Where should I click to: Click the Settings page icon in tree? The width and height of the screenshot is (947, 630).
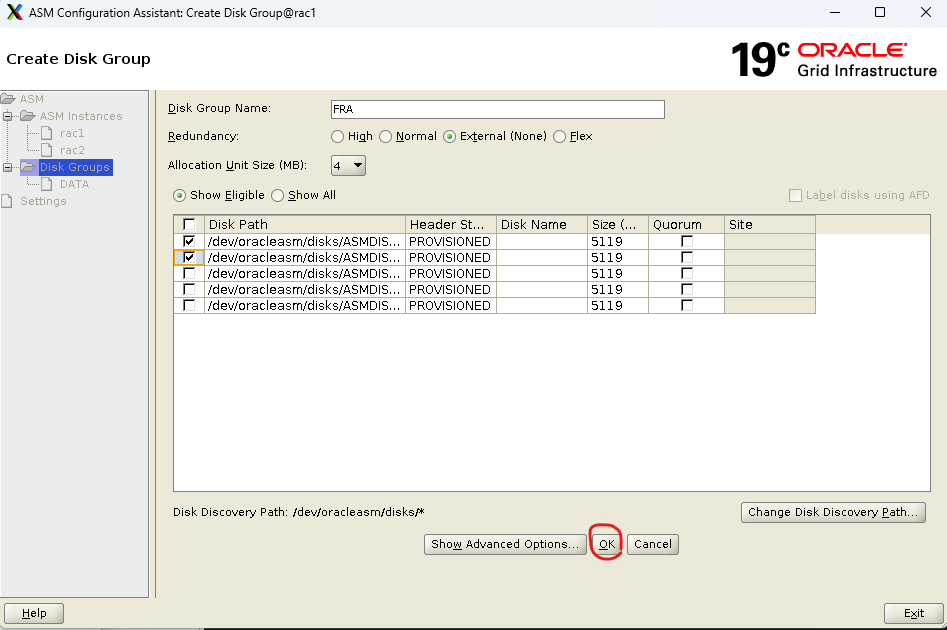pyautogui.click(x=7, y=201)
